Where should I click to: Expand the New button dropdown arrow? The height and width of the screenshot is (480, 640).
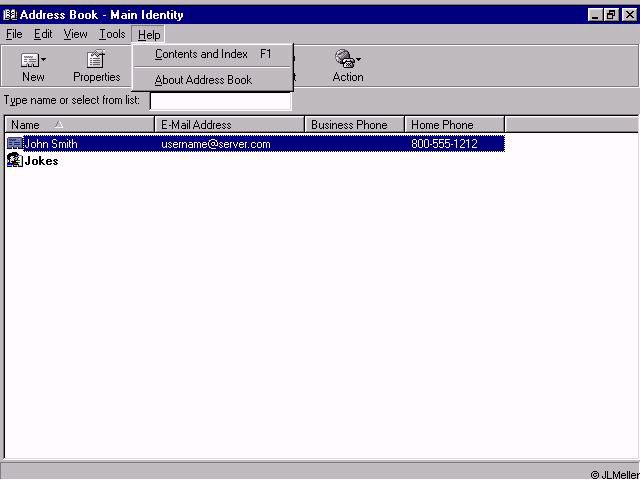[x=44, y=60]
